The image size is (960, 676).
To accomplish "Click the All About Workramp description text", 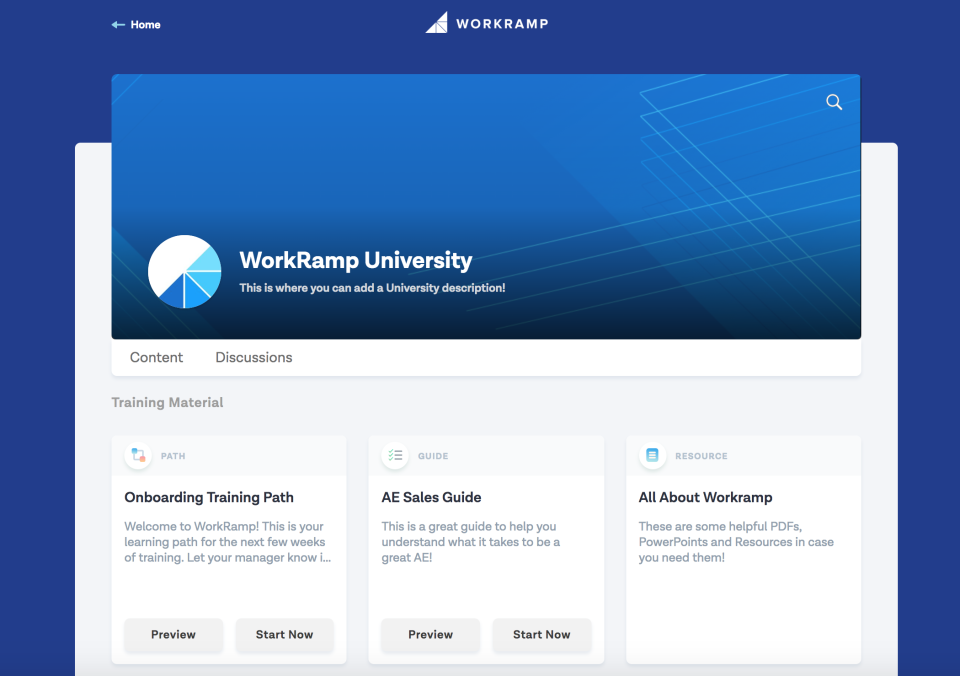I will click(x=736, y=542).
